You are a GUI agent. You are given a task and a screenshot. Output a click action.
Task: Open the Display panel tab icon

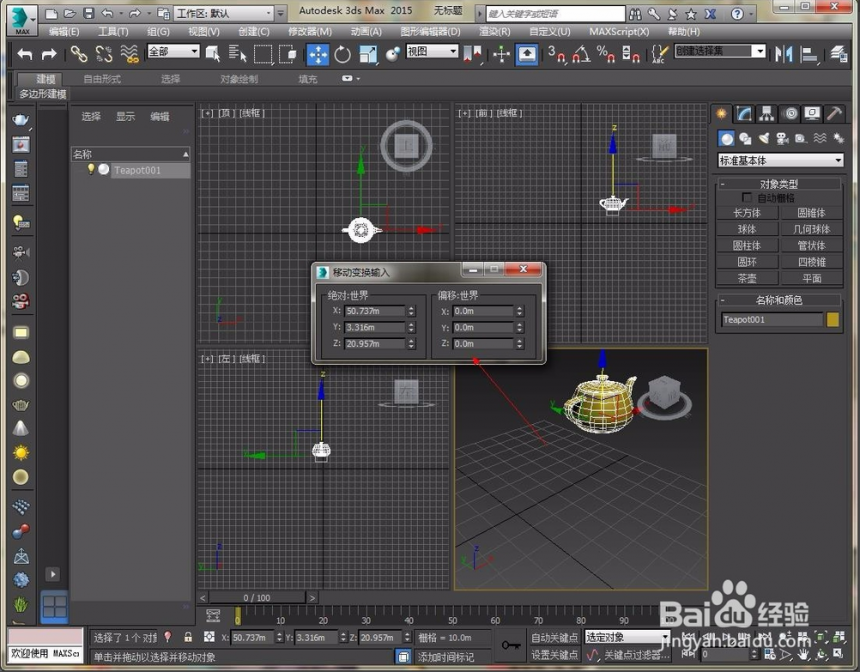(x=812, y=114)
